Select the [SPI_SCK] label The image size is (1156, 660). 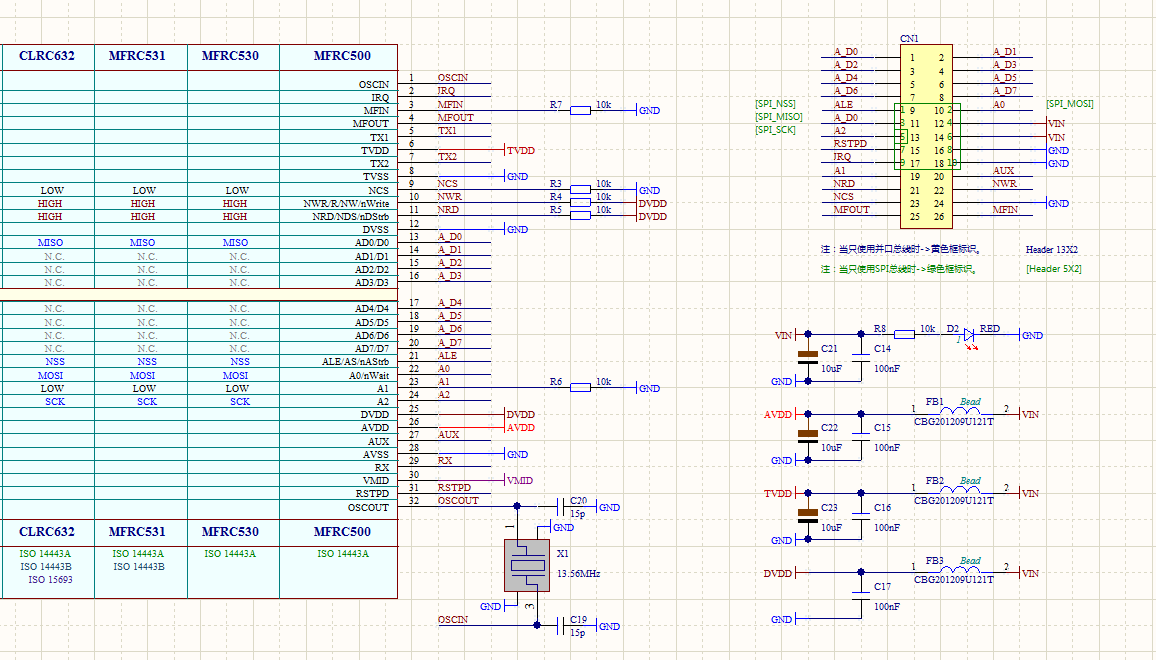click(775, 130)
